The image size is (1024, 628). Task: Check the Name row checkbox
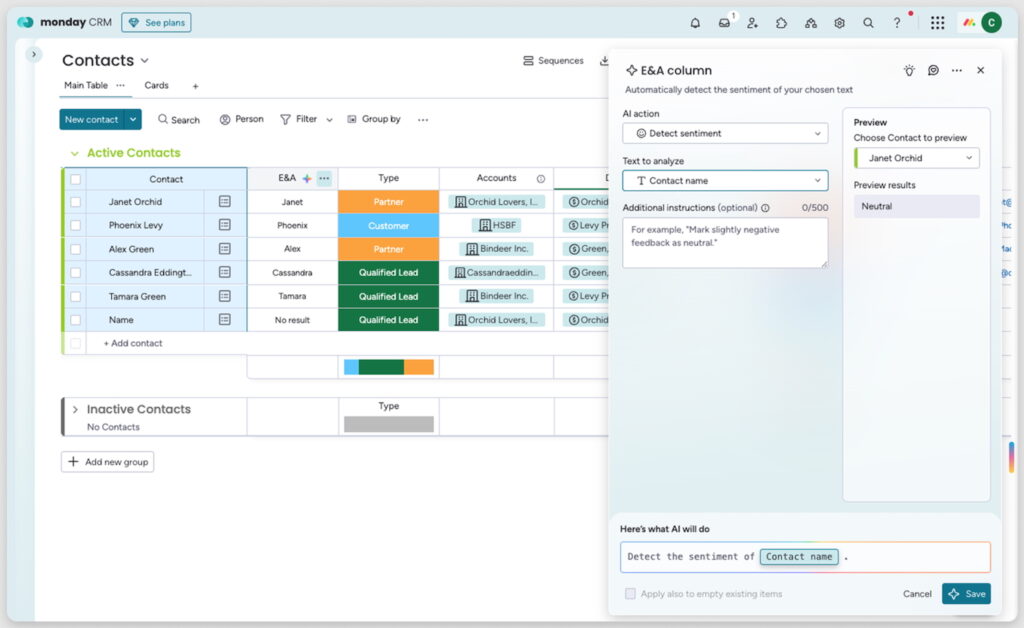pos(76,321)
